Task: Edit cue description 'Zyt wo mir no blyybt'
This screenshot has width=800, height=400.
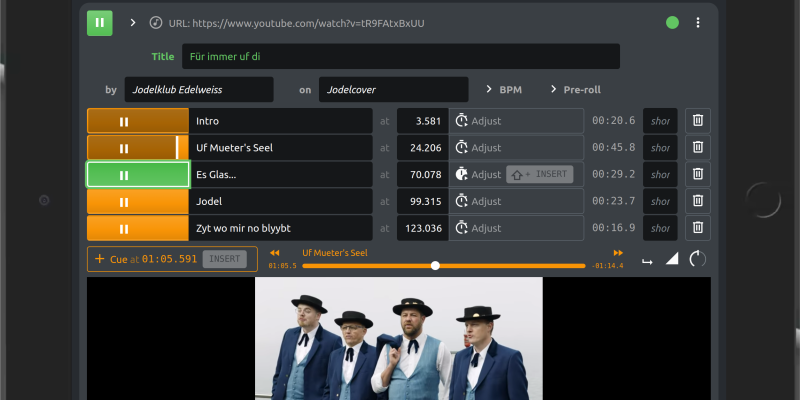Action: click(281, 228)
